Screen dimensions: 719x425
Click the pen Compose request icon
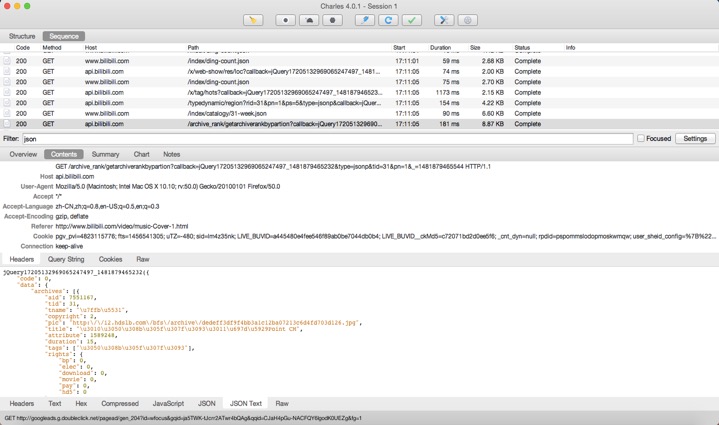click(365, 20)
